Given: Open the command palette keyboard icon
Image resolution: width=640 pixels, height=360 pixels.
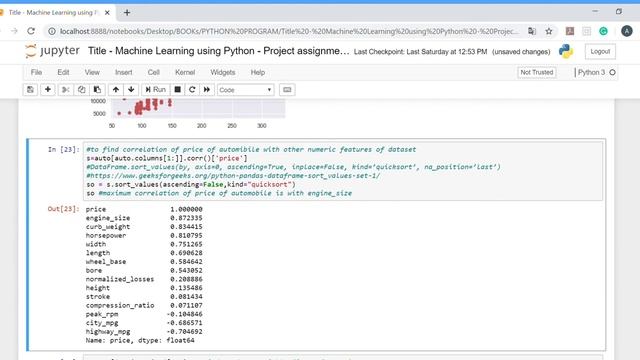Looking at the screenshot, I should click(287, 90).
